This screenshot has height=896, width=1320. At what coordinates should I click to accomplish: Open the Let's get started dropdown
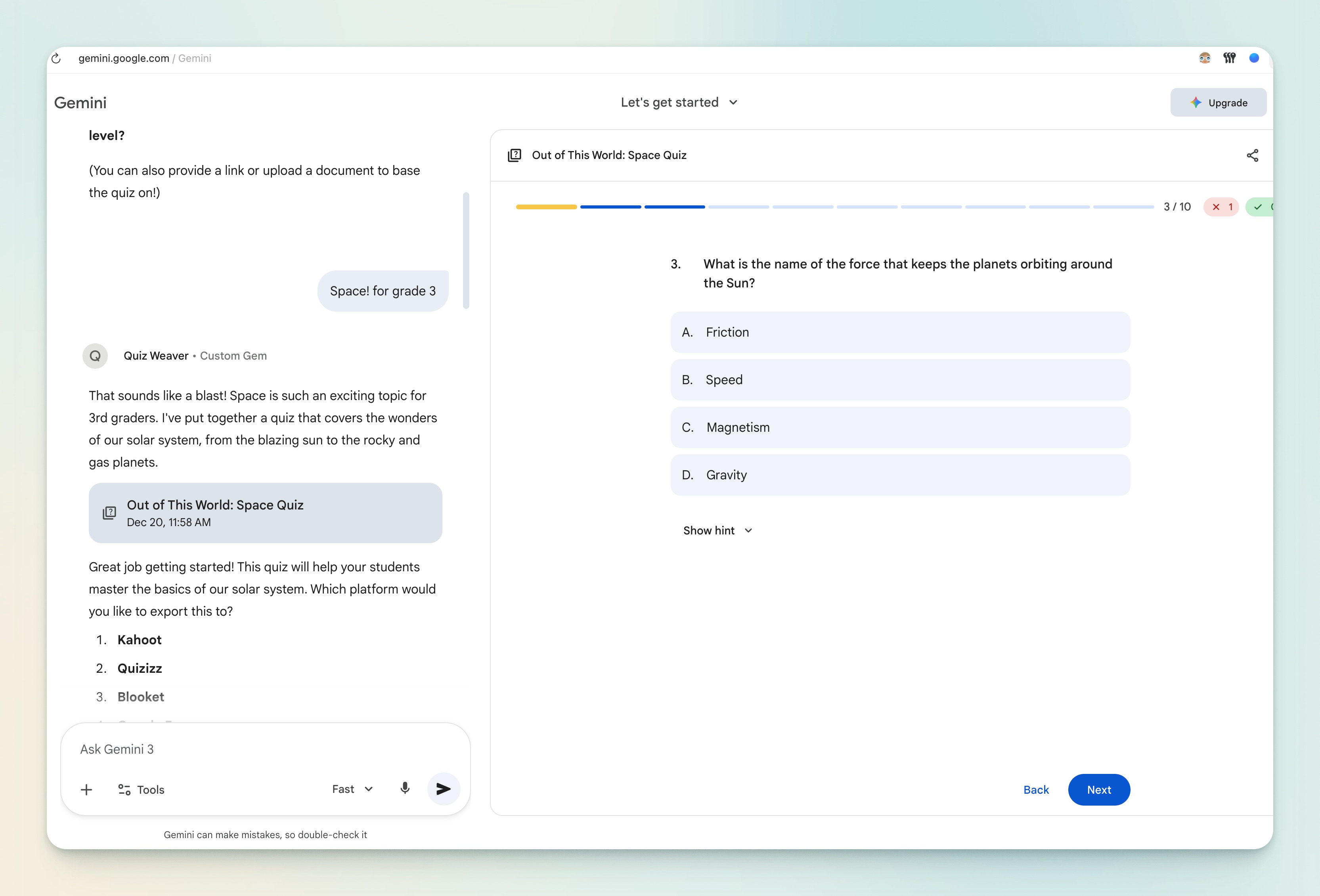tap(679, 102)
